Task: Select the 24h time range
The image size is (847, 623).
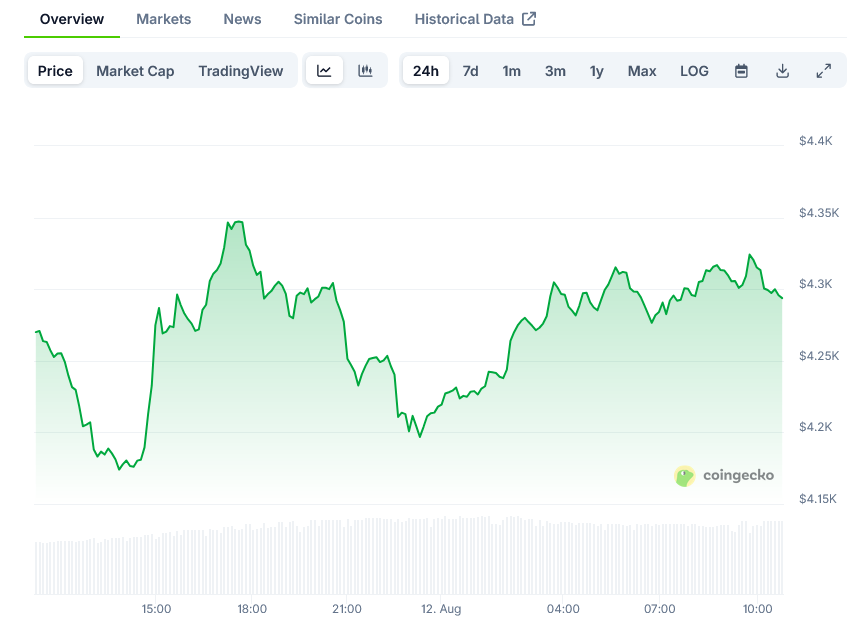Action: point(425,71)
